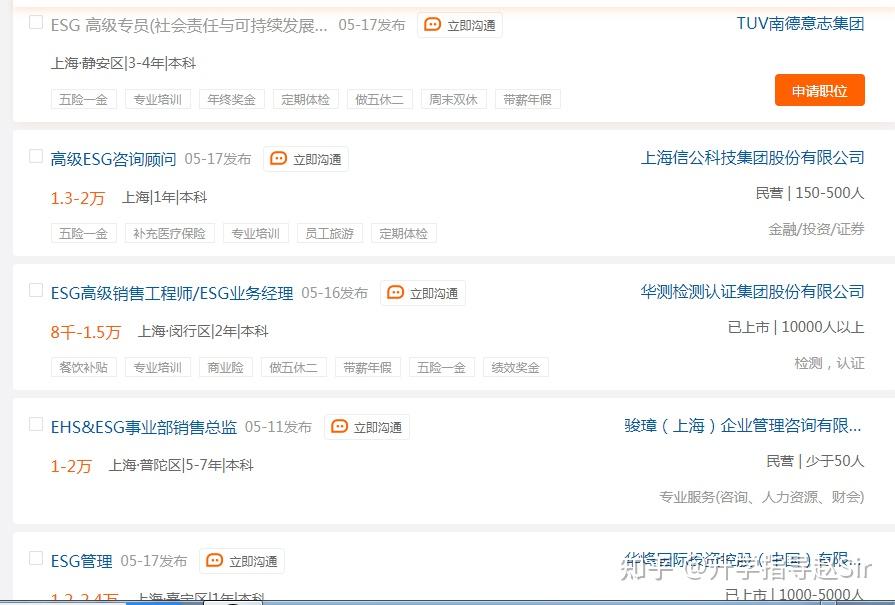Open the 高级ESG咨询顾问 job posting
Viewport: 895px width, 605px height.
pos(113,158)
